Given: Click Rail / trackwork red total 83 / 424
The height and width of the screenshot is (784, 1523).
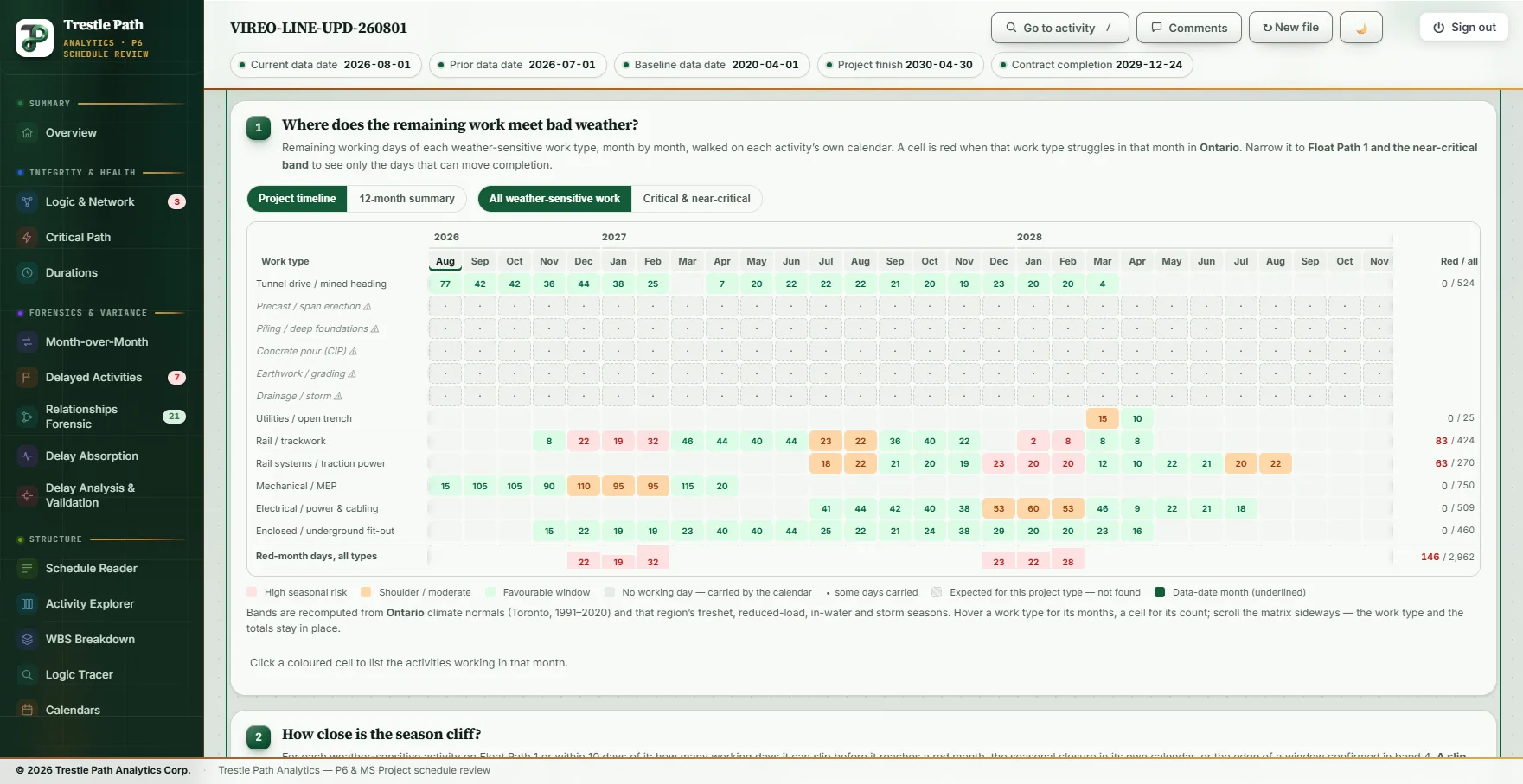Looking at the screenshot, I should coord(1455,441).
